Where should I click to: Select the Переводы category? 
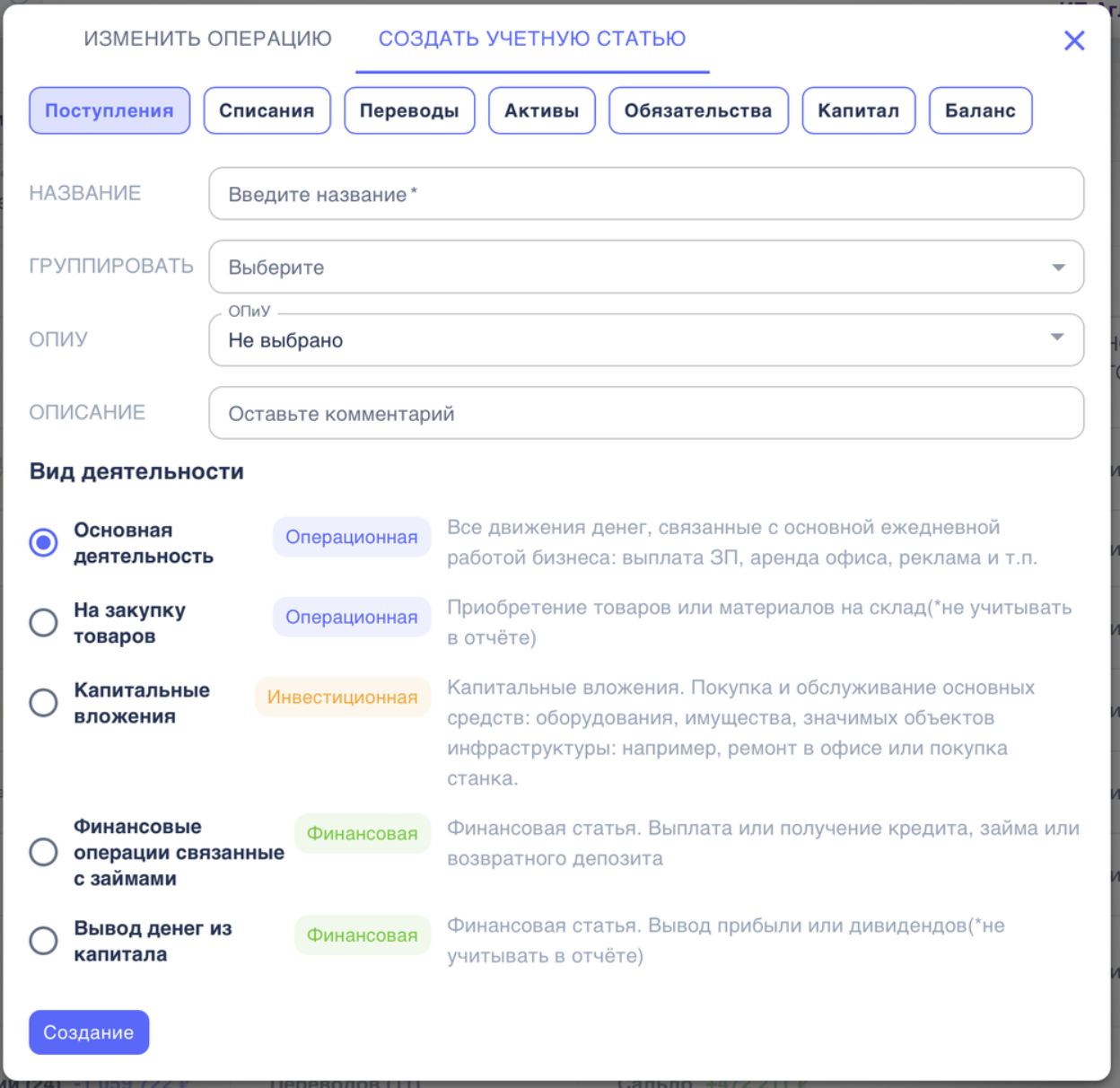coord(409,110)
